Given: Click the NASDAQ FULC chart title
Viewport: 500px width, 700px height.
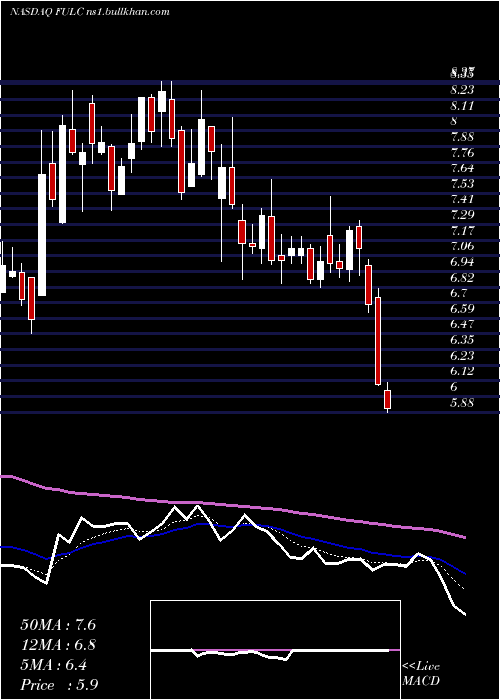Looking at the screenshot, I should pyautogui.click(x=89, y=12).
